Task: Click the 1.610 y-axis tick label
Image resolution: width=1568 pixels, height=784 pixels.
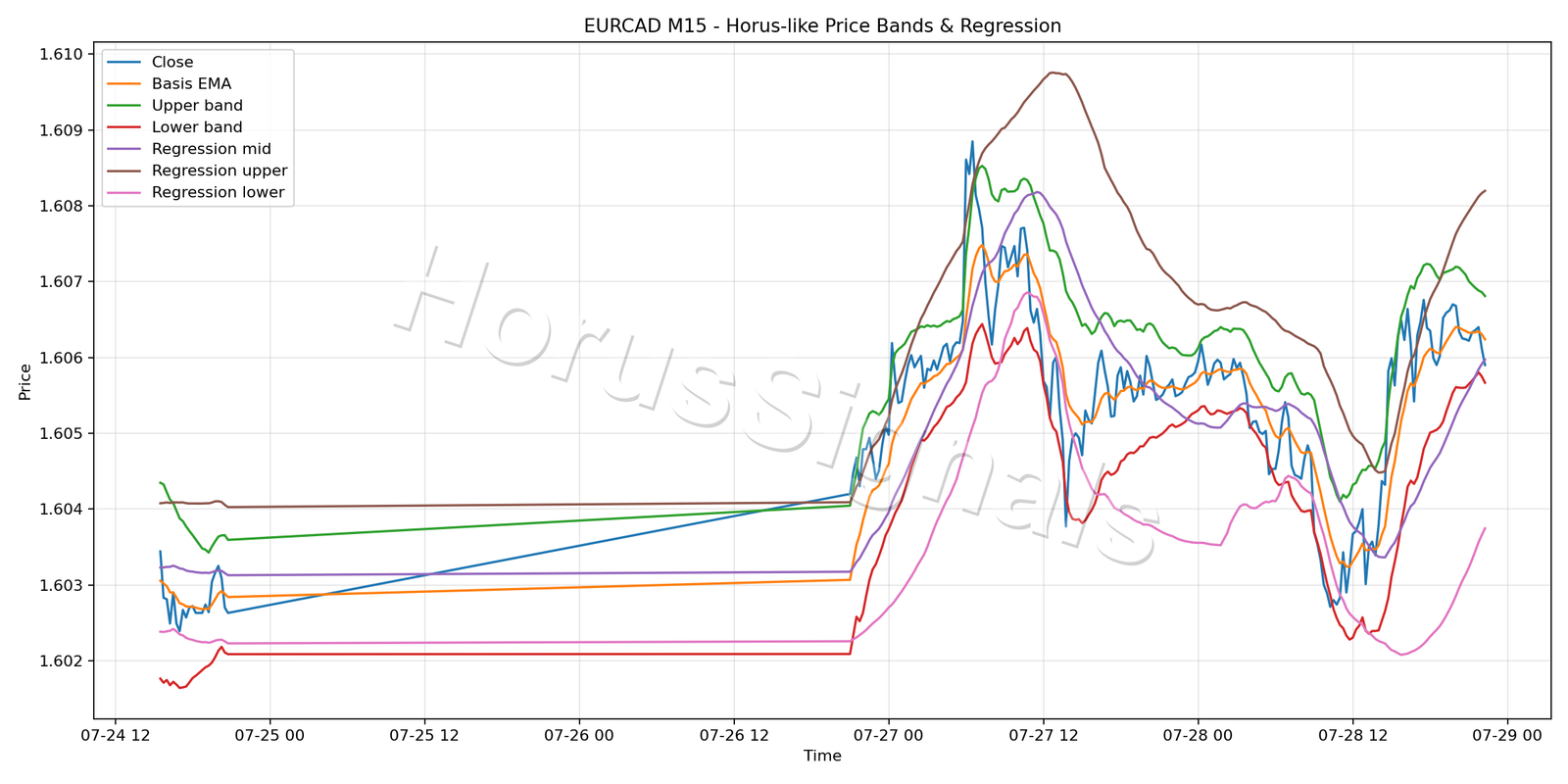Action: [x=61, y=55]
